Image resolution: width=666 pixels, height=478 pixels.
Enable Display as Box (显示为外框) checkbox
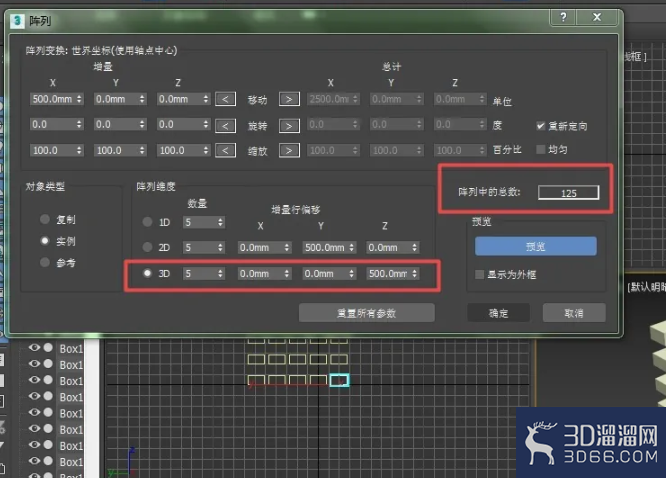(479, 274)
